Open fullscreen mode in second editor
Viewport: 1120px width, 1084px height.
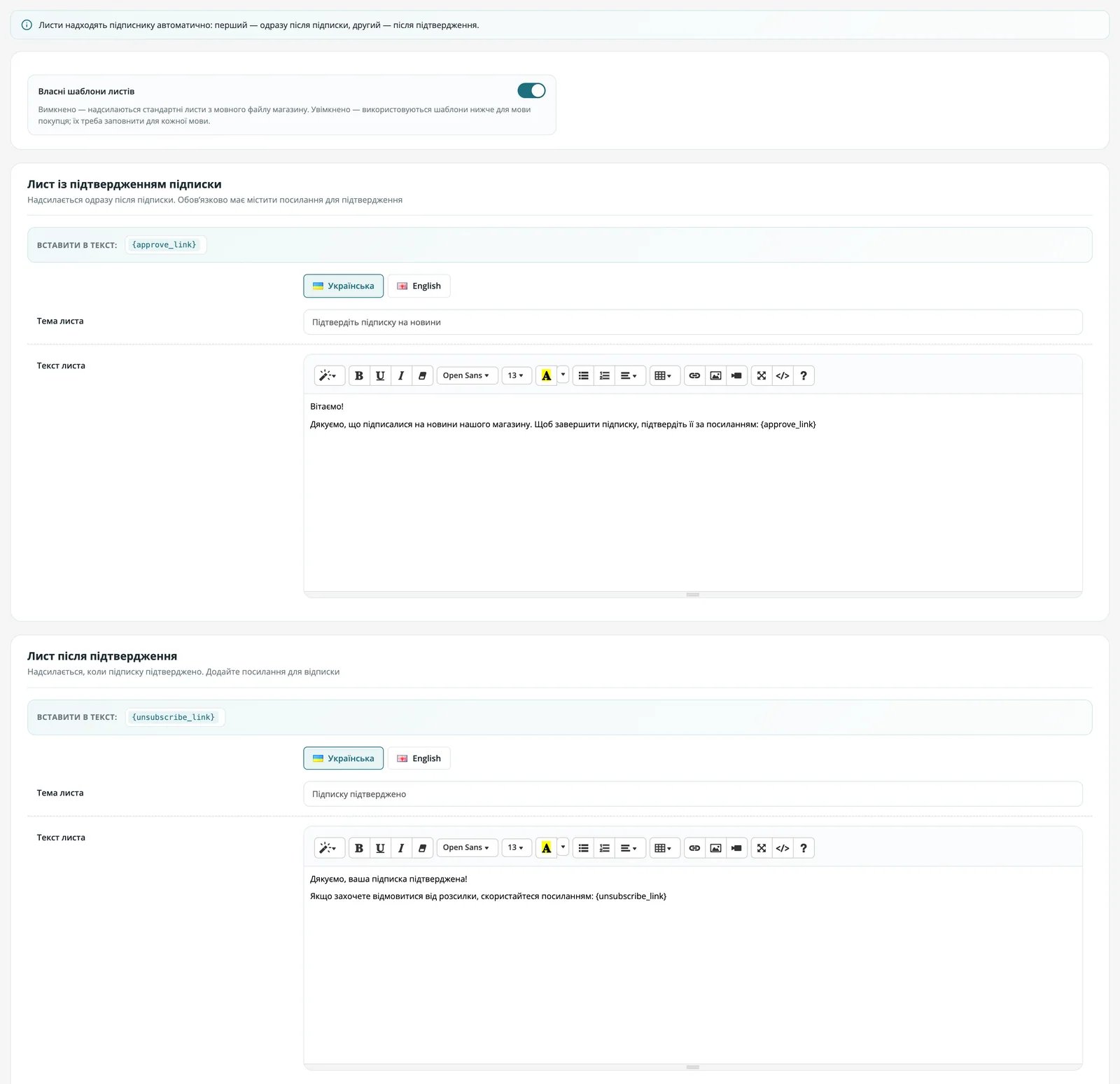click(x=762, y=848)
